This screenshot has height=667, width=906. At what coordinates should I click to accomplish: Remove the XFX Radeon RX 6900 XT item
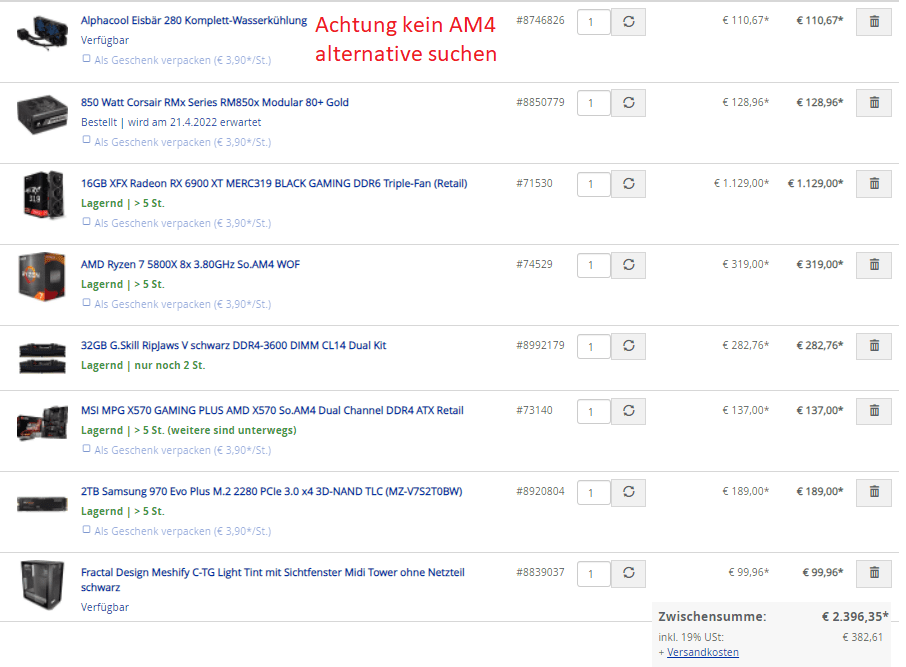(874, 184)
